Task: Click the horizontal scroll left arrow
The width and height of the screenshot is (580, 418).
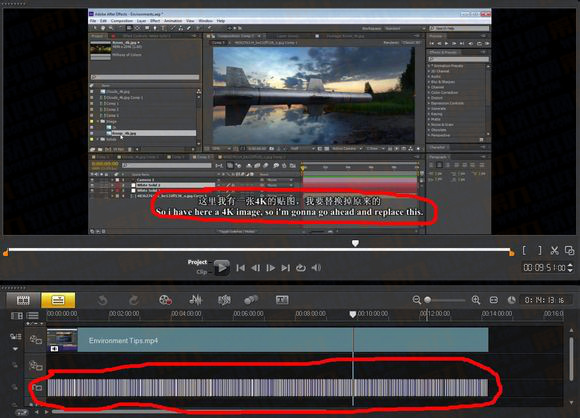Action: point(37,412)
